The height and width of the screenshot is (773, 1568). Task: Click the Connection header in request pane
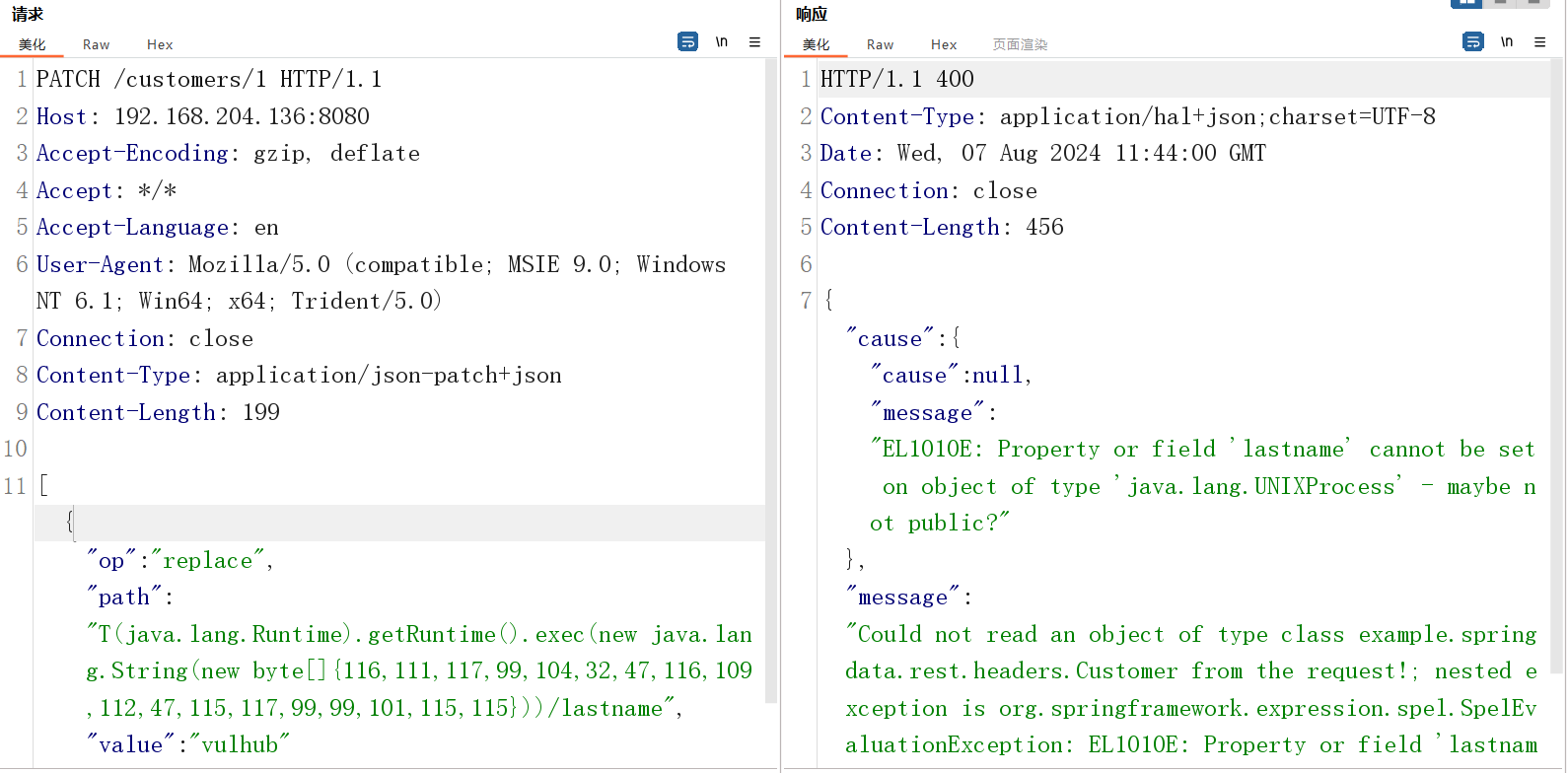[145, 338]
